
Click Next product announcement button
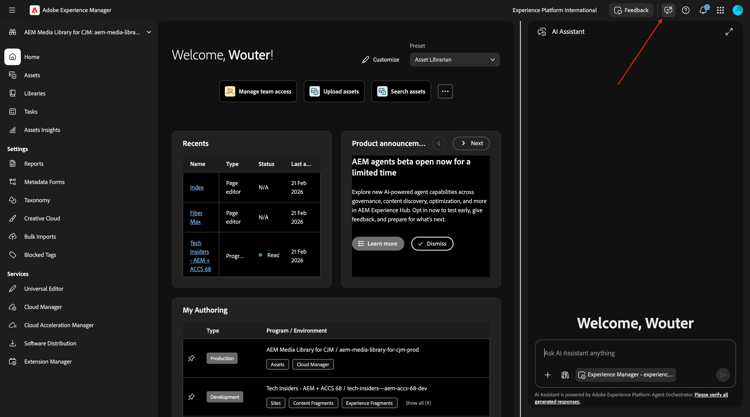pos(472,143)
